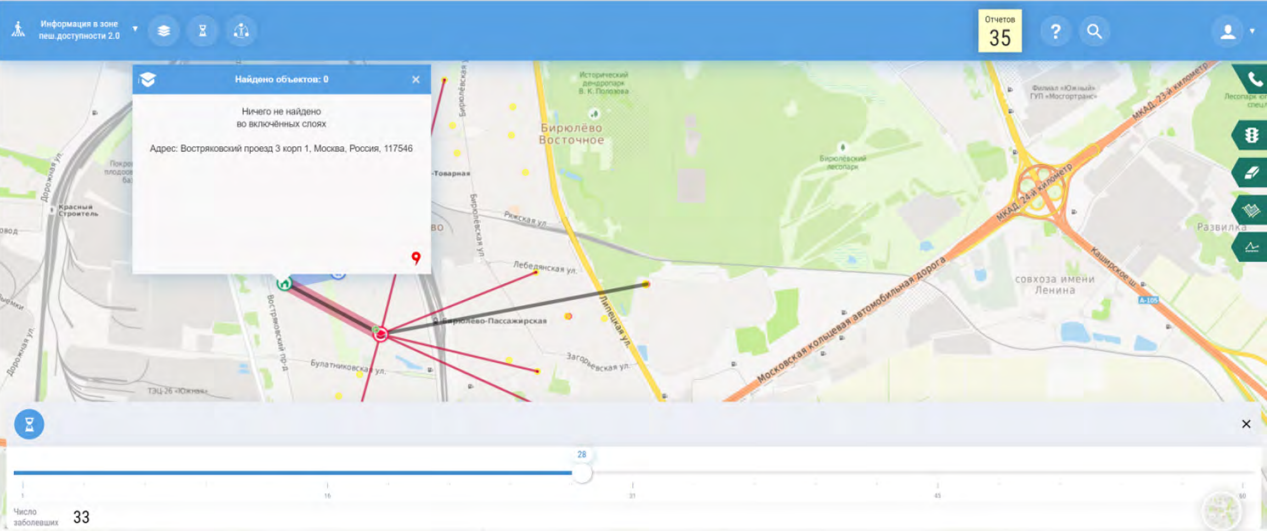
Task: Click the red location pin in popup
Action: pyautogui.click(x=416, y=258)
